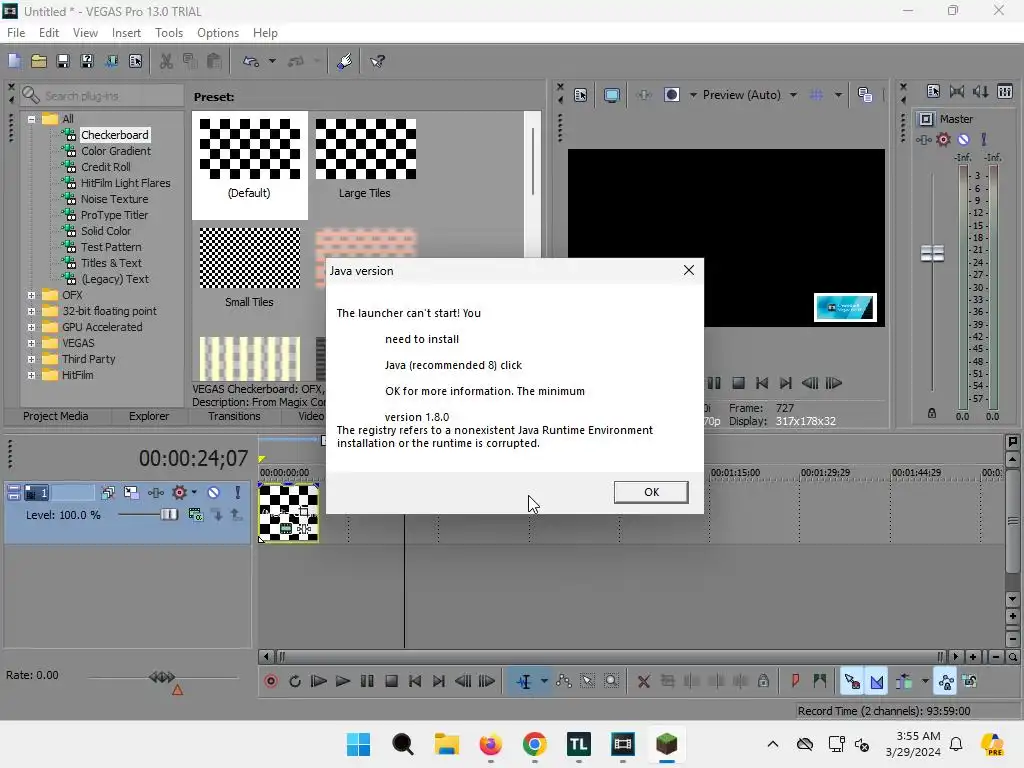Viewport: 1024px width, 768px height.
Task: Toggle Lock Envelopes to Events icon
Action: tap(945, 681)
